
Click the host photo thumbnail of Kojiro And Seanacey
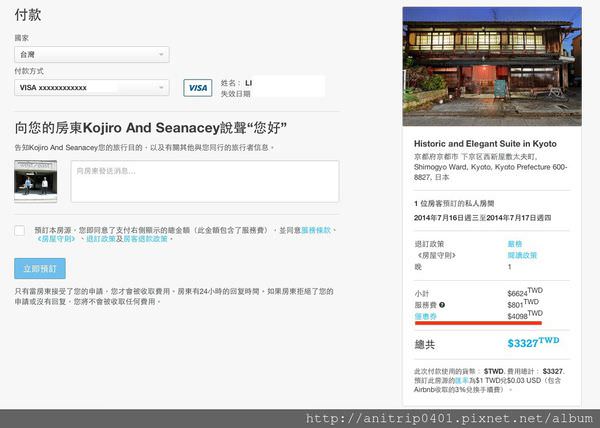tap(36, 181)
